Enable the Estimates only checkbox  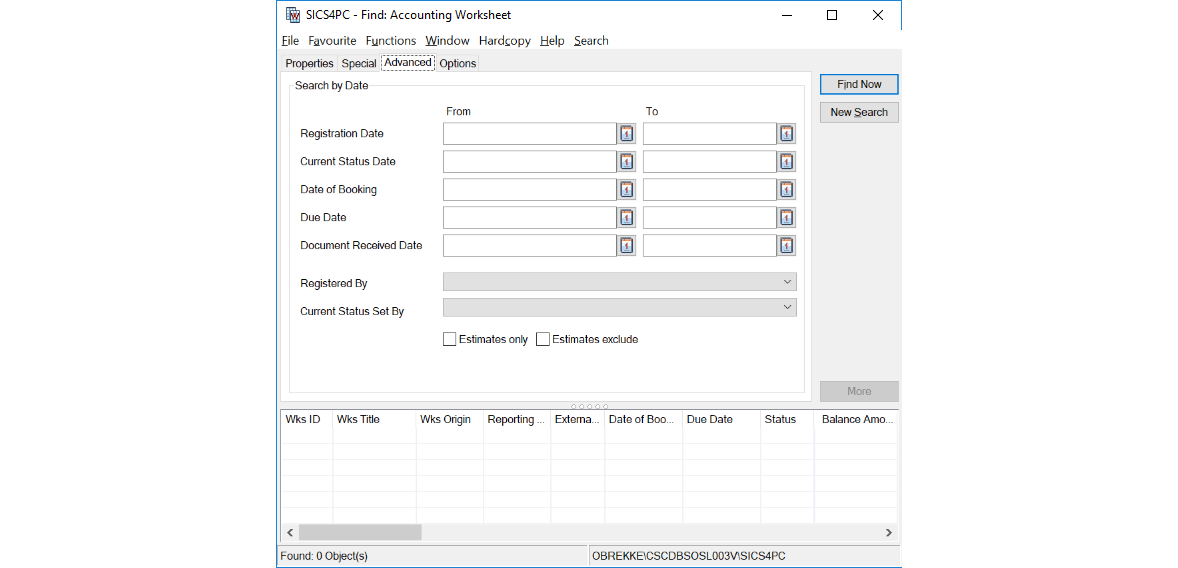pos(449,340)
